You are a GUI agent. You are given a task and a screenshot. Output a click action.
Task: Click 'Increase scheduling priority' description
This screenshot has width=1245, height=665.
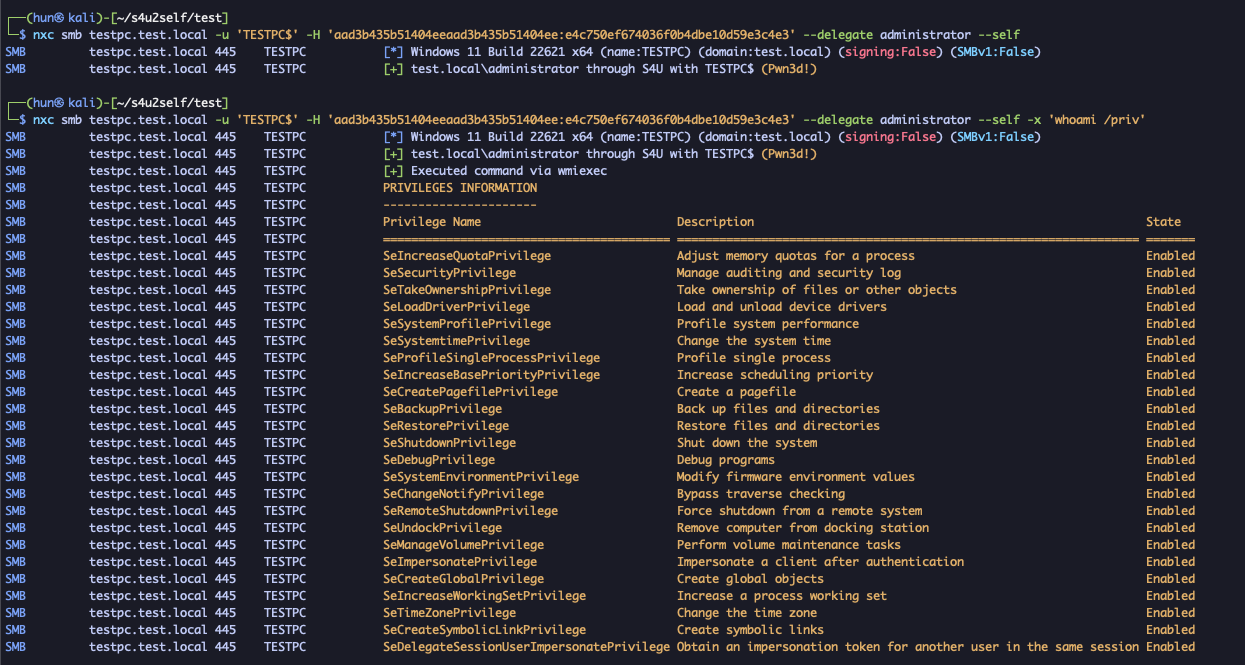click(x=775, y=375)
